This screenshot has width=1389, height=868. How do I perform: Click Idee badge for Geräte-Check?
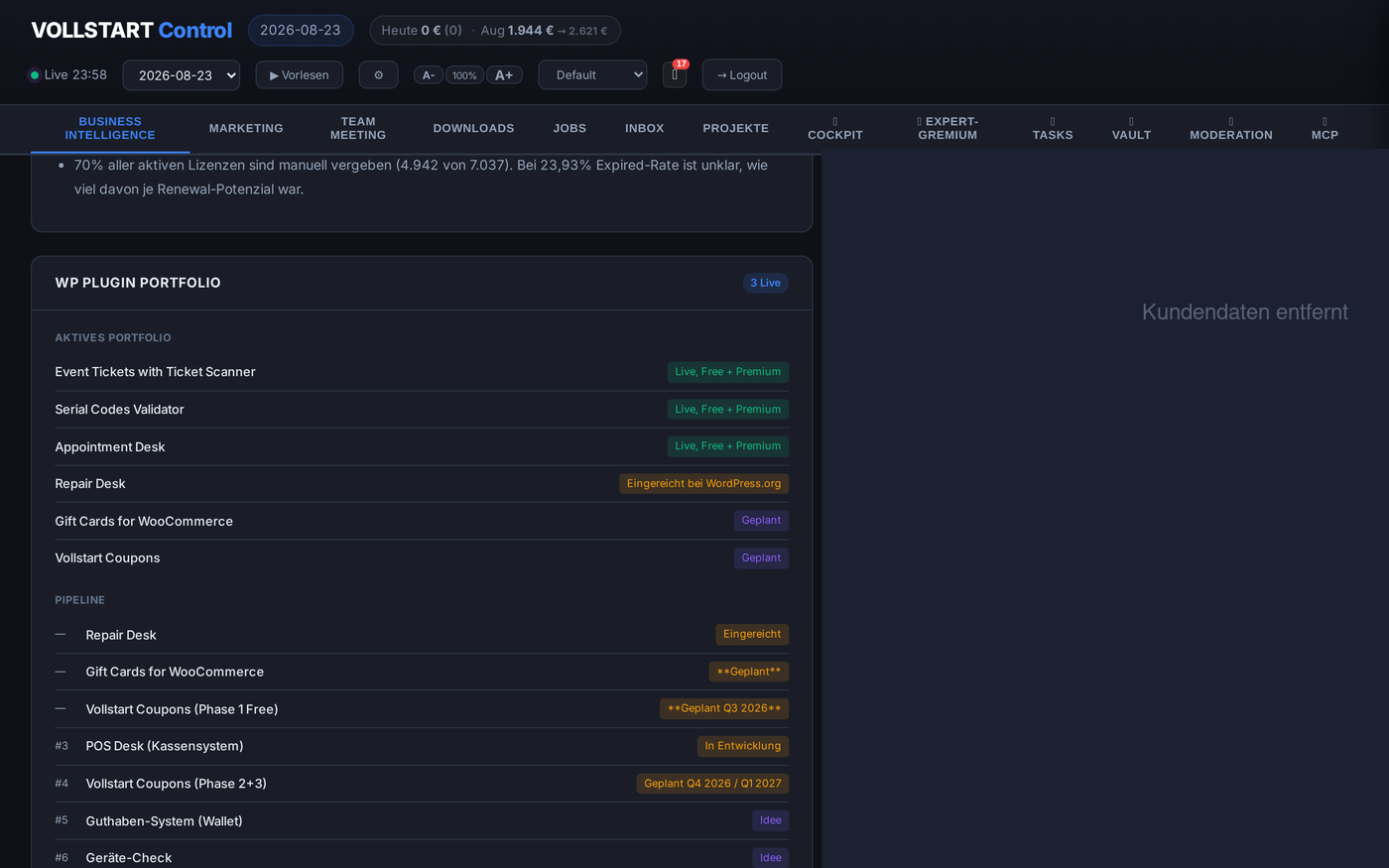(x=771, y=857)
